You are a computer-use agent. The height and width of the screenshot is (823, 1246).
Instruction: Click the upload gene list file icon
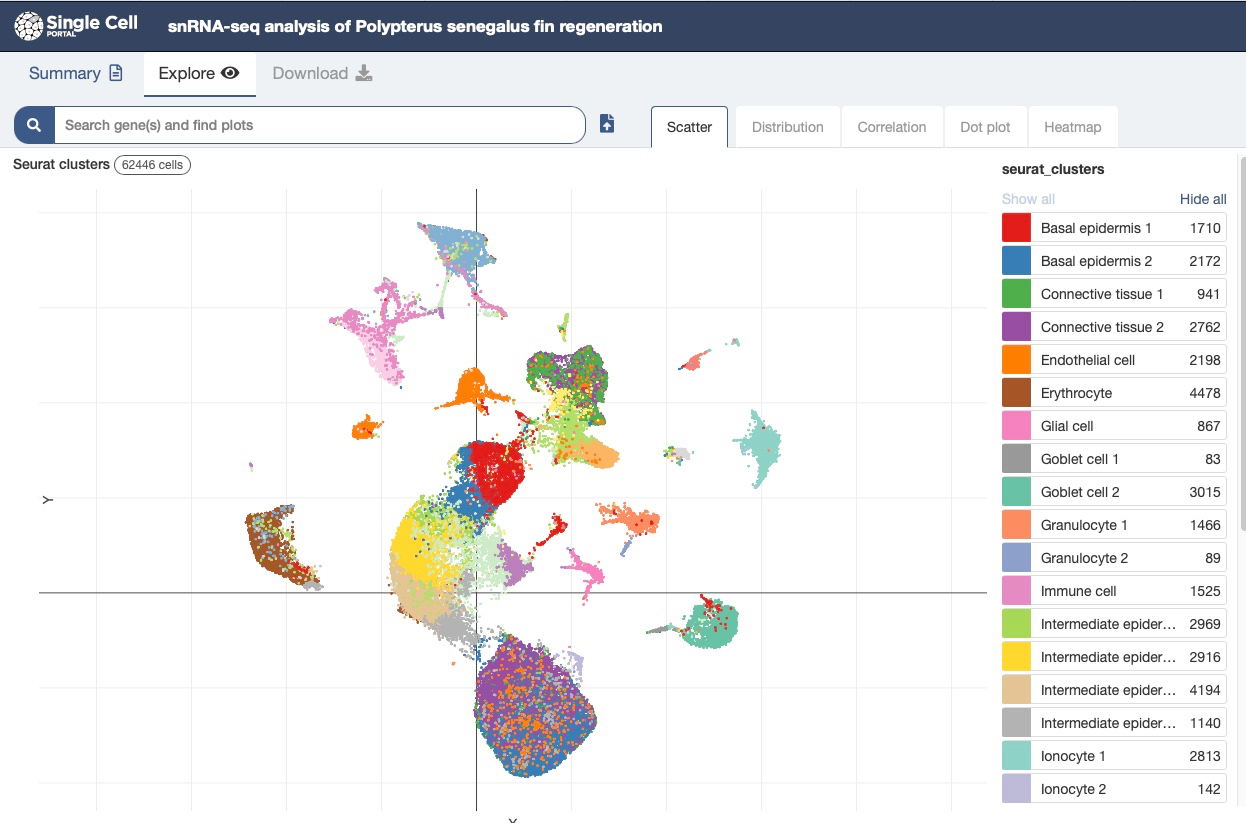click(607, 124)
